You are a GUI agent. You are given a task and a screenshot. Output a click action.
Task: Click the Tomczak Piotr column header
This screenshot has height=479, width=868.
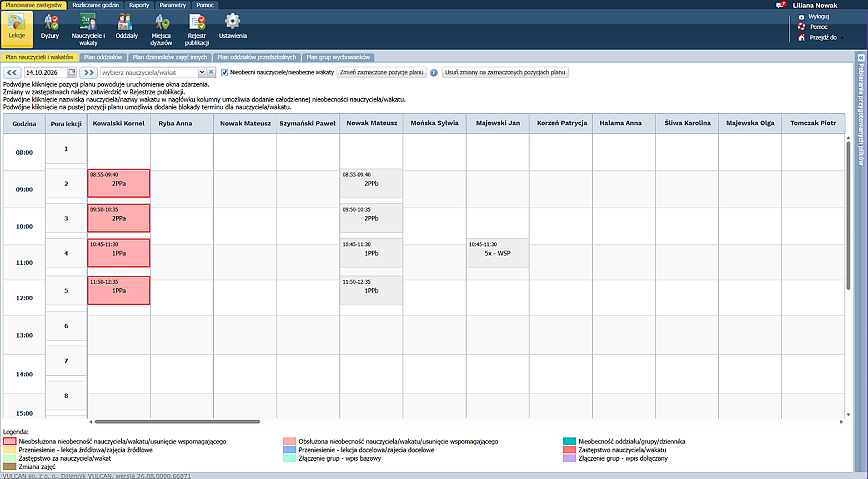(813, 123)
